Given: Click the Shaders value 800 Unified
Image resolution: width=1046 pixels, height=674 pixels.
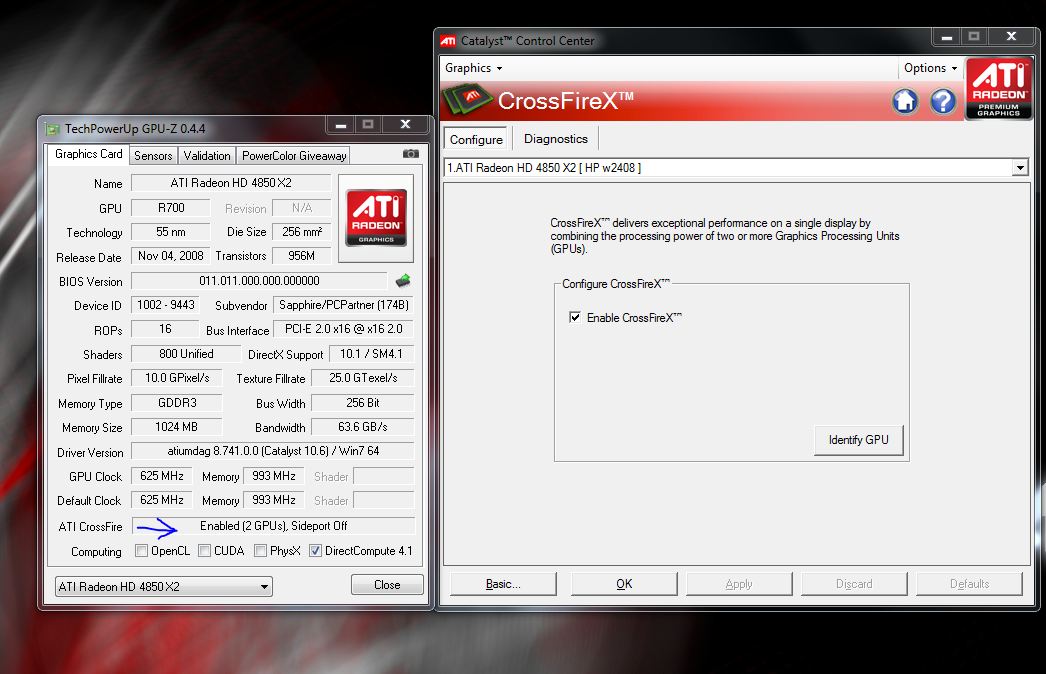Looking at the screenshot, I should coord(186,354).
